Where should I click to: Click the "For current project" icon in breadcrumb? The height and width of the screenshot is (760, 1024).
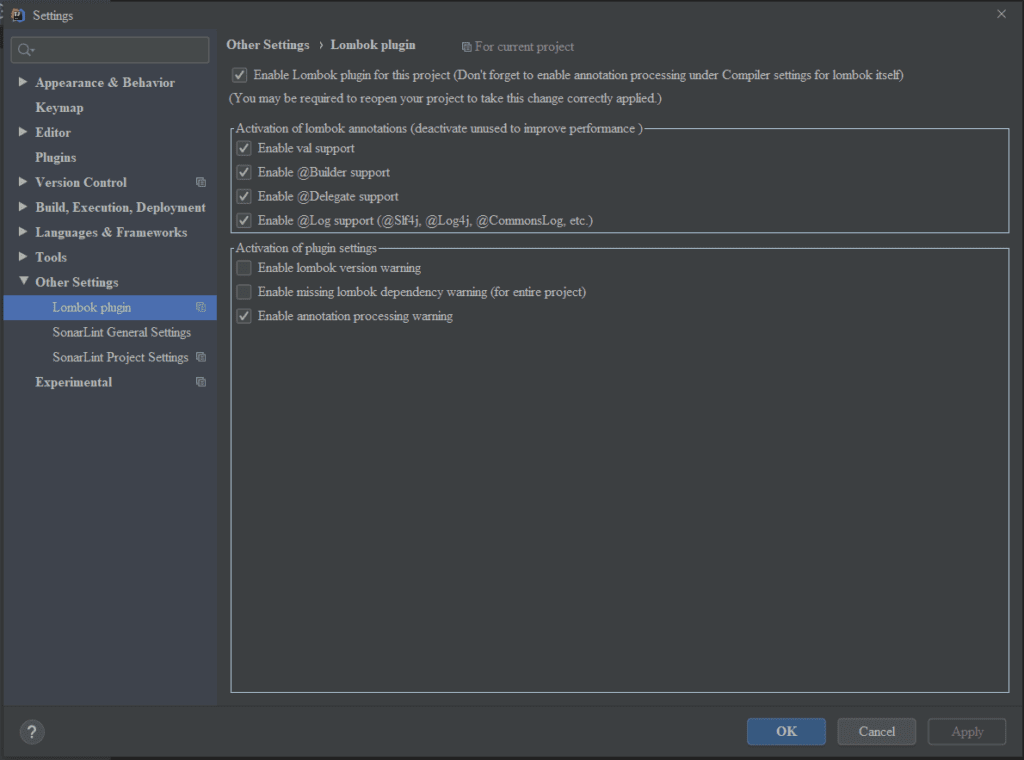pos(466,46)
